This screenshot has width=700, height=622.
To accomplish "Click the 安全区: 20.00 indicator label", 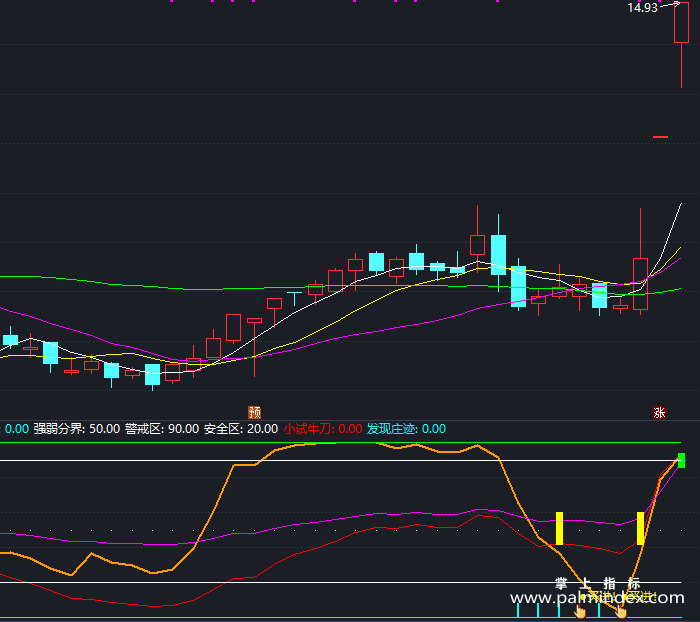I will click(241, 429).
